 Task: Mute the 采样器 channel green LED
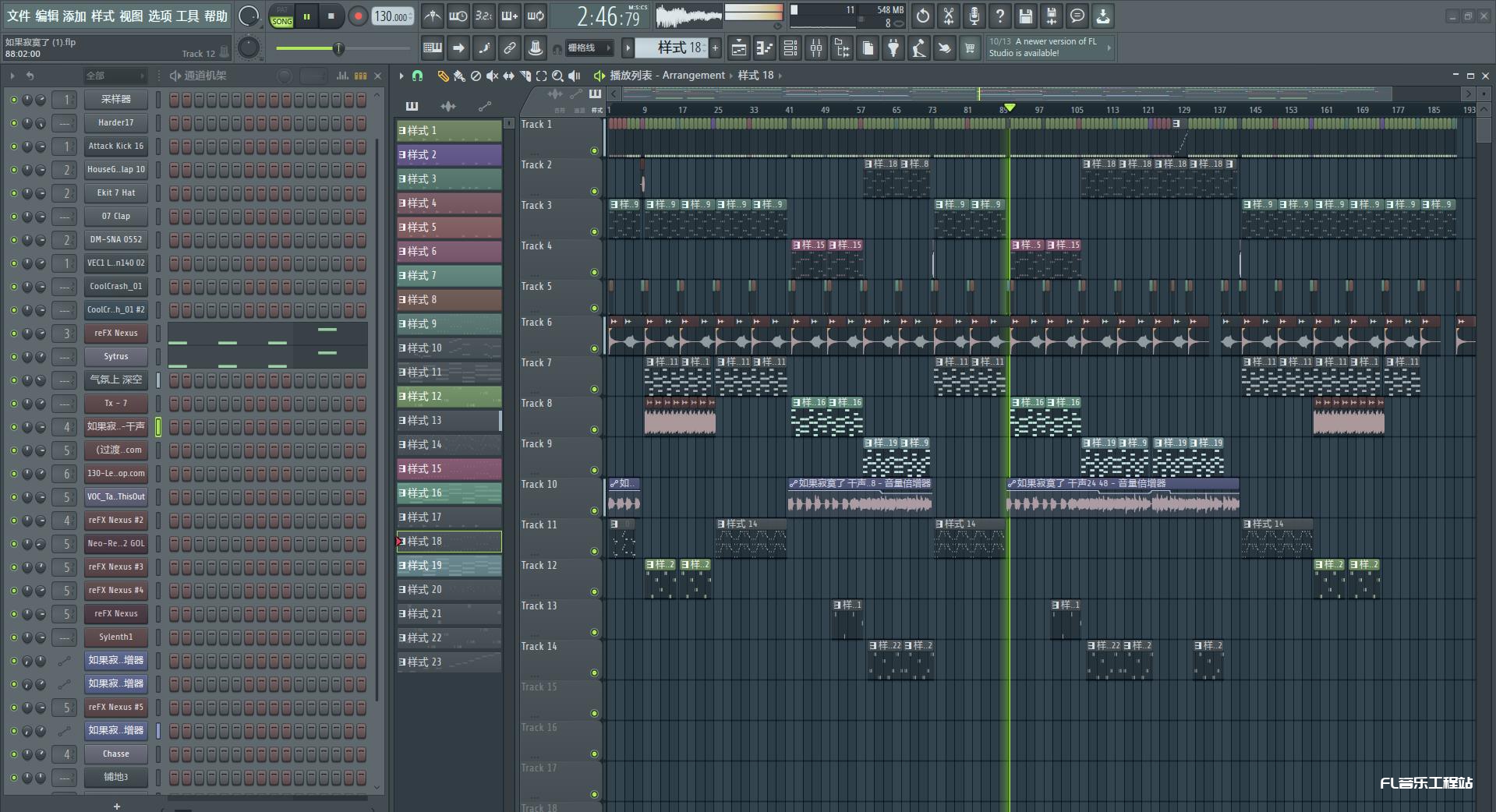(x=13, y=100)
